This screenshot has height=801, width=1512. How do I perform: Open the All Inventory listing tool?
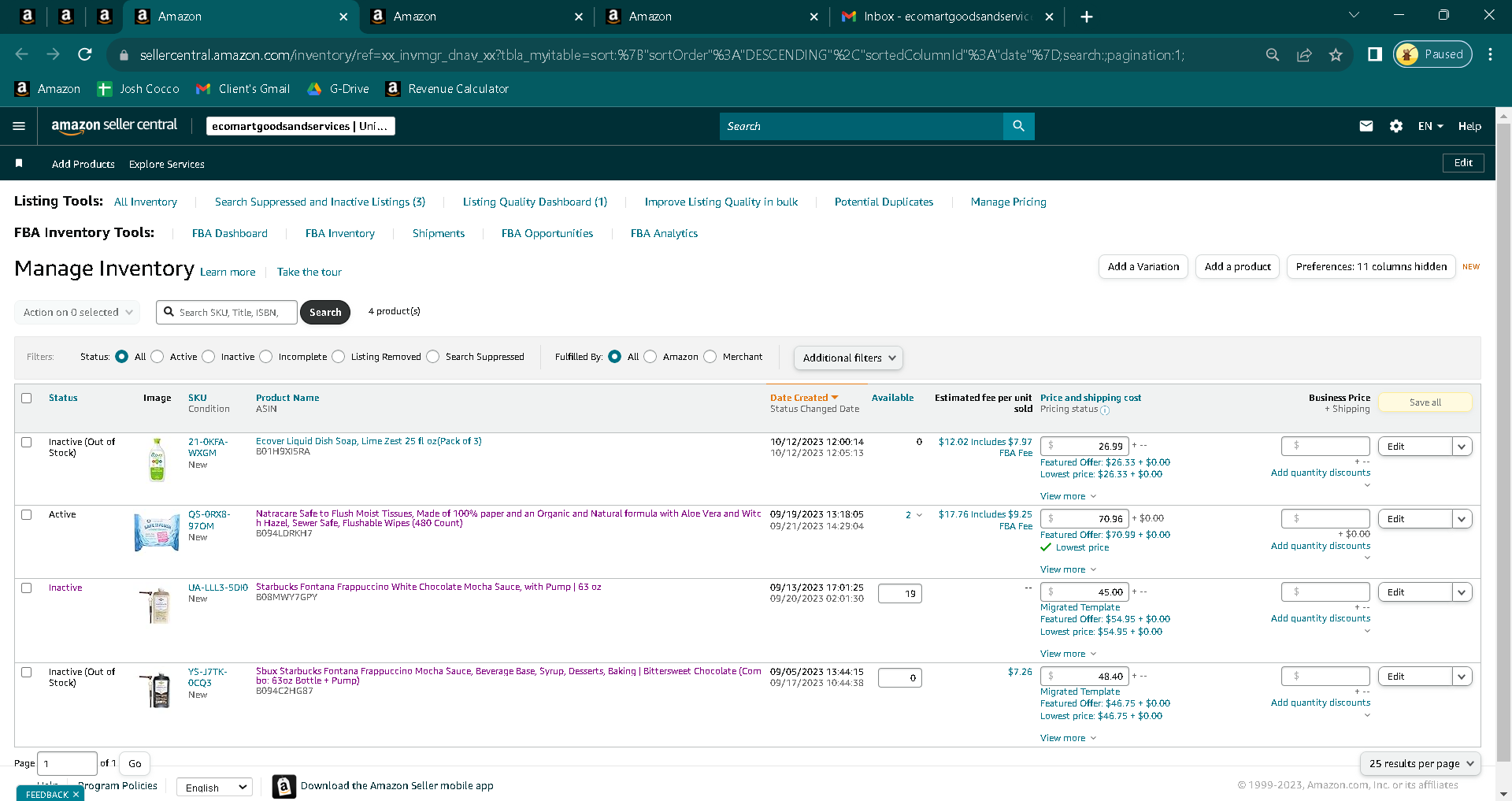146,202
